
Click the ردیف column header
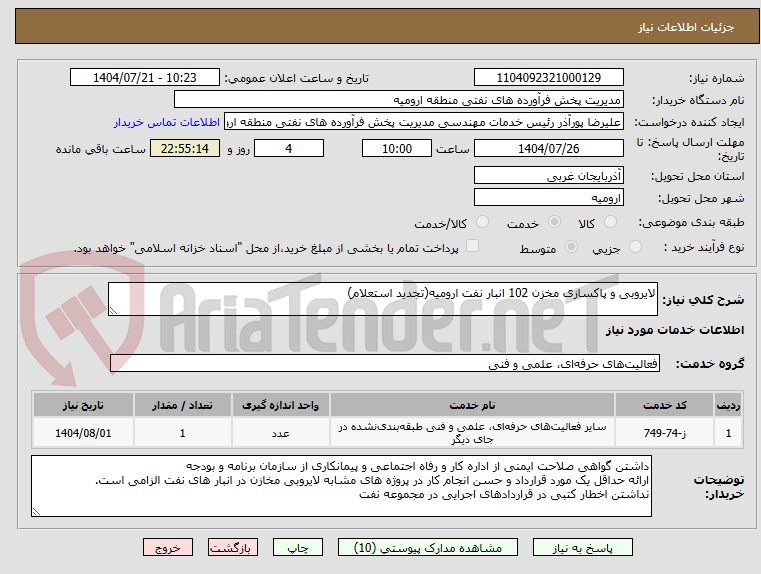tap(728, 405)
